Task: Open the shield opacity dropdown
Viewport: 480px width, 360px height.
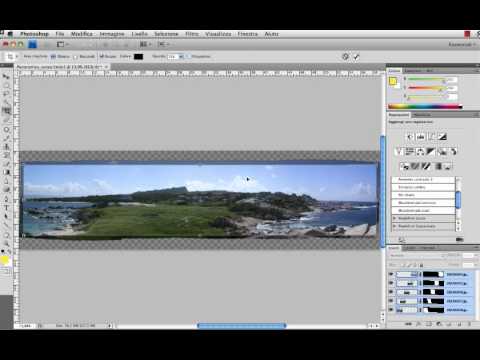Action: tap(181, 57)
